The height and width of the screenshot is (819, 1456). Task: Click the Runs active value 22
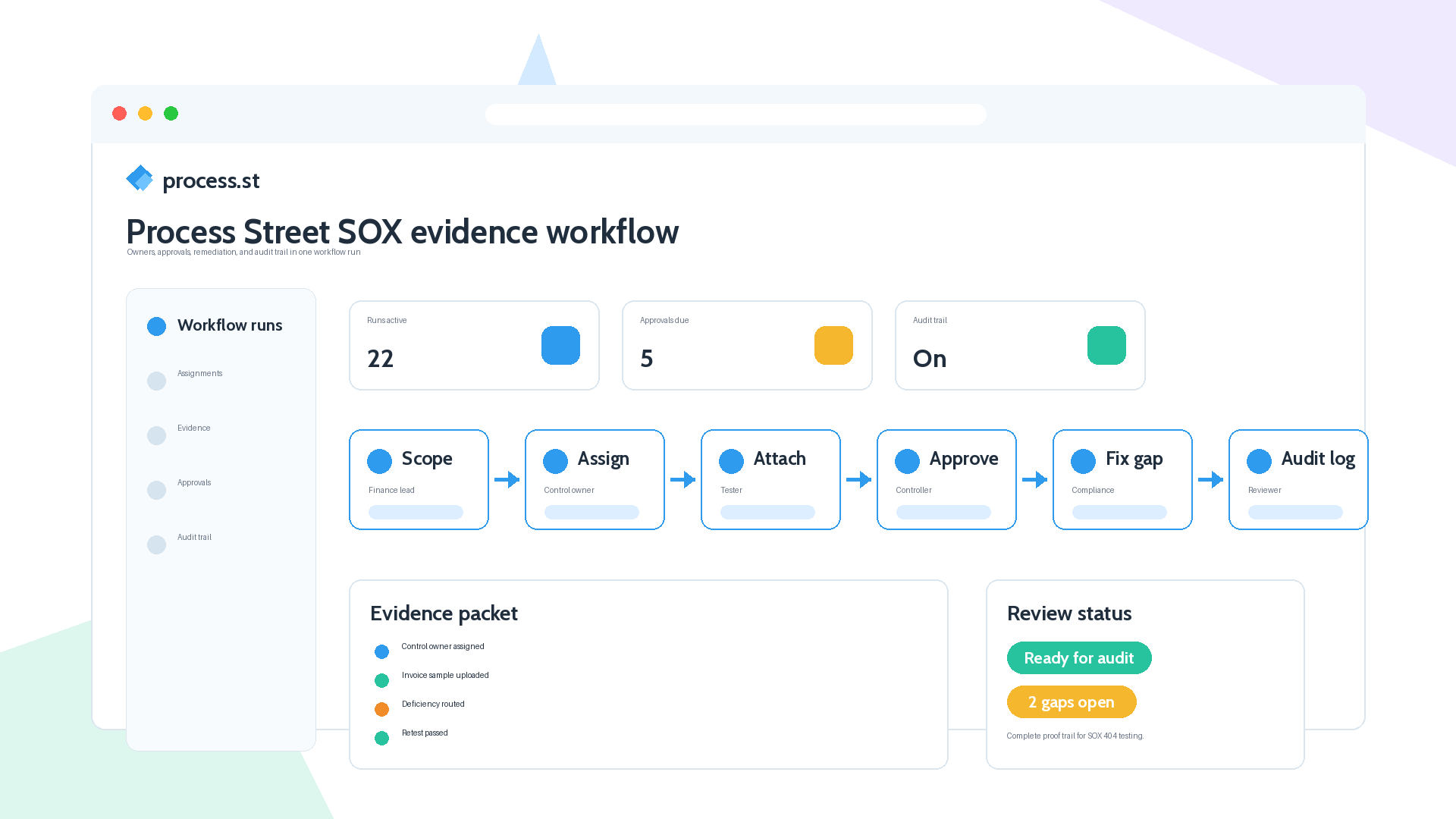pyautogui.click(x=380, y=358)
